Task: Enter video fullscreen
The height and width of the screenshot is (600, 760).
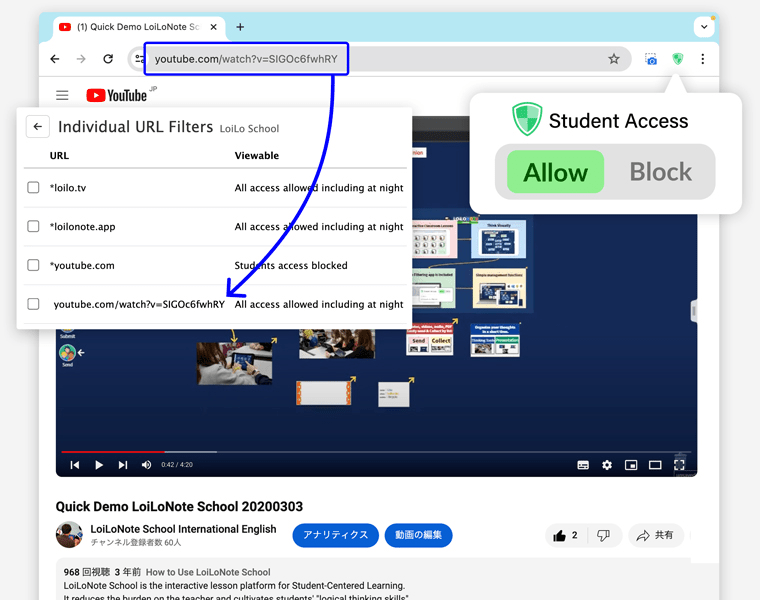Action: click(x=679, y=465)
